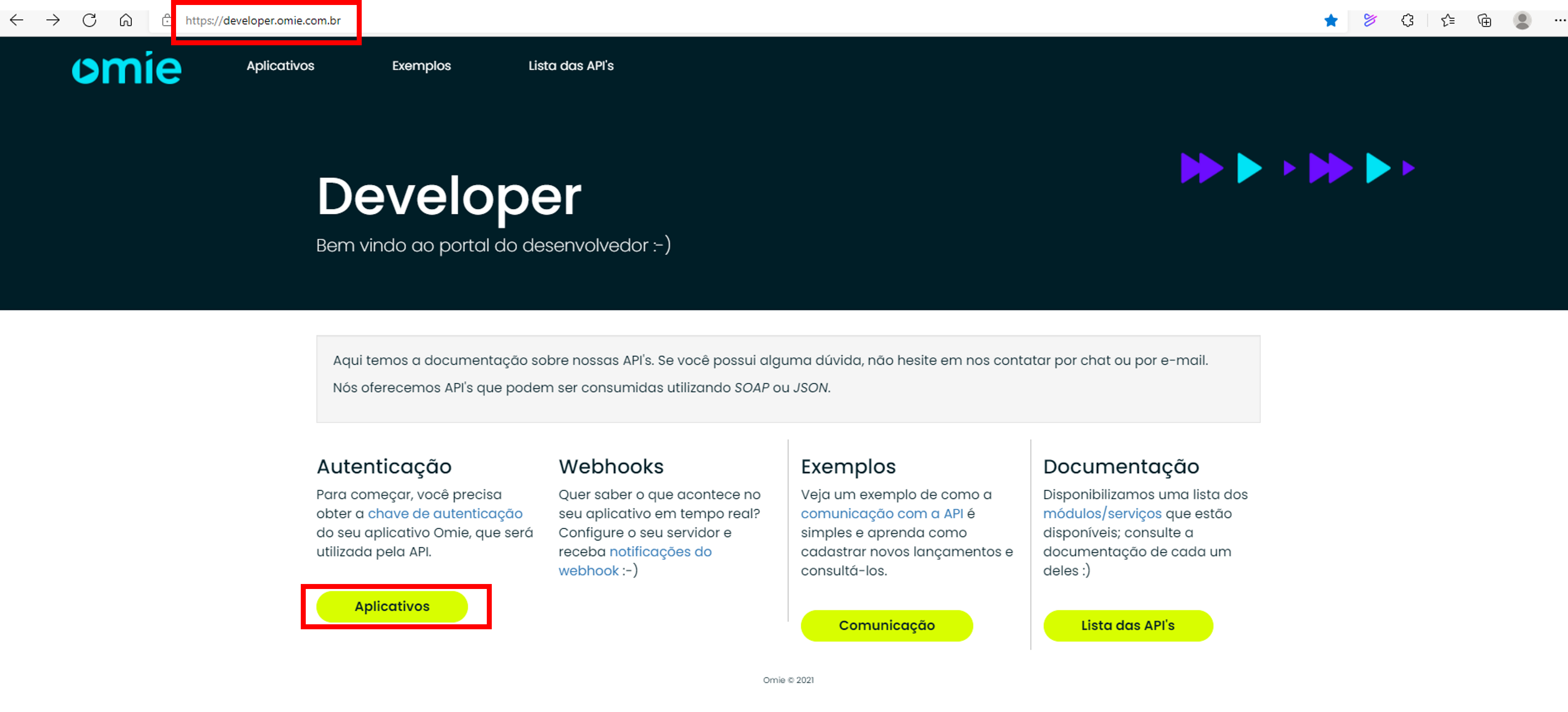Open Lista das API's in top navigation

click(x=570, y=66)
